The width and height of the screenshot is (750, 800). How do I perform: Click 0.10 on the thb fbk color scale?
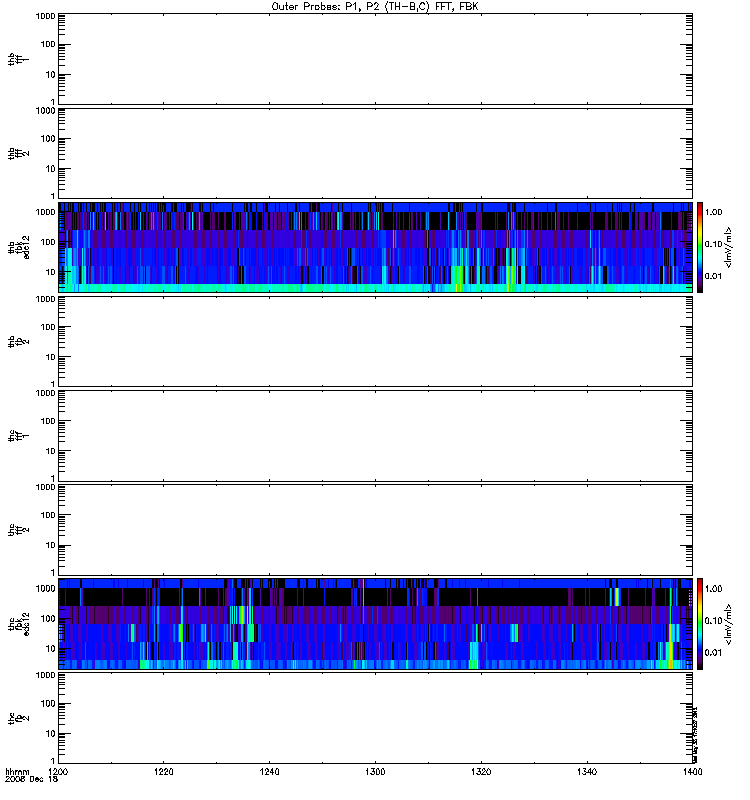coord(713,244)
